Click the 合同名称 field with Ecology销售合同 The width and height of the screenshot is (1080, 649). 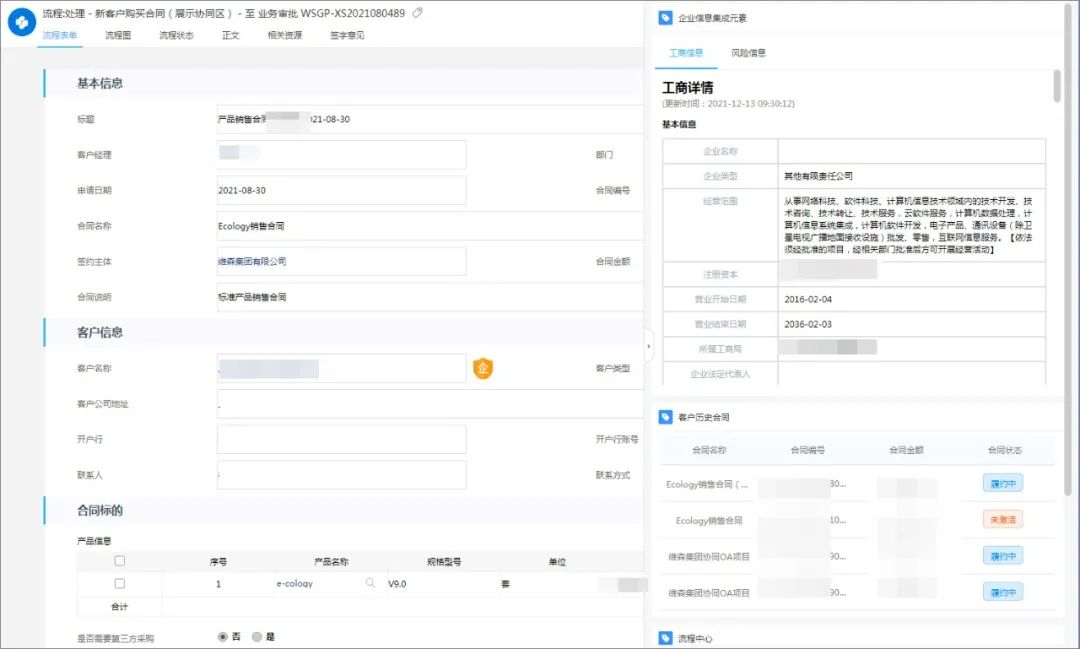tap(430, 226)
